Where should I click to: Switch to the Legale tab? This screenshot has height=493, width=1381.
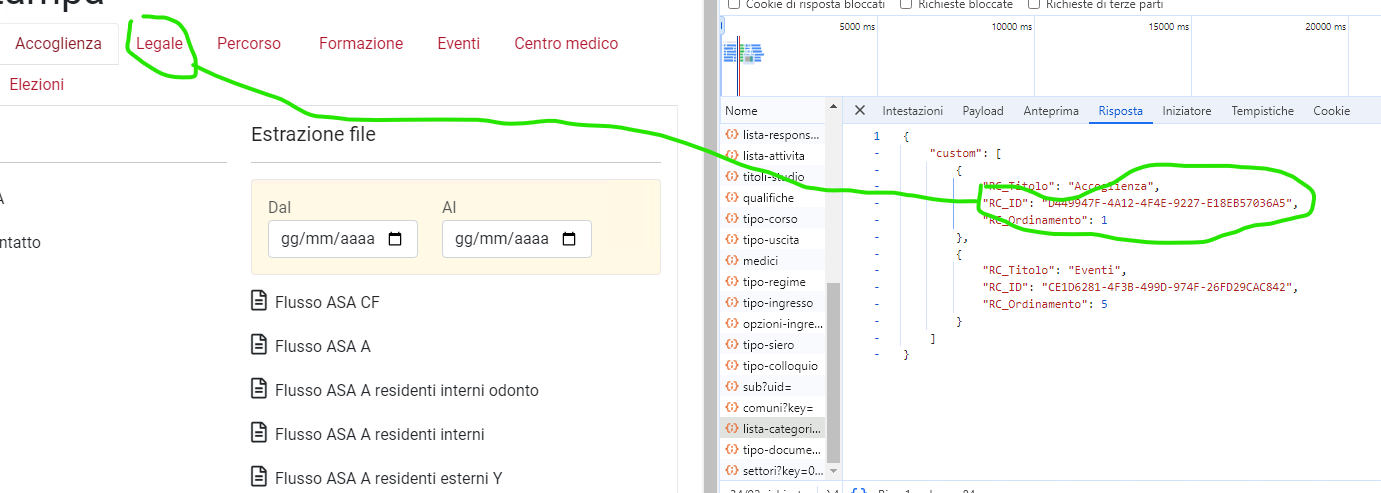click(x=159, y=43)
